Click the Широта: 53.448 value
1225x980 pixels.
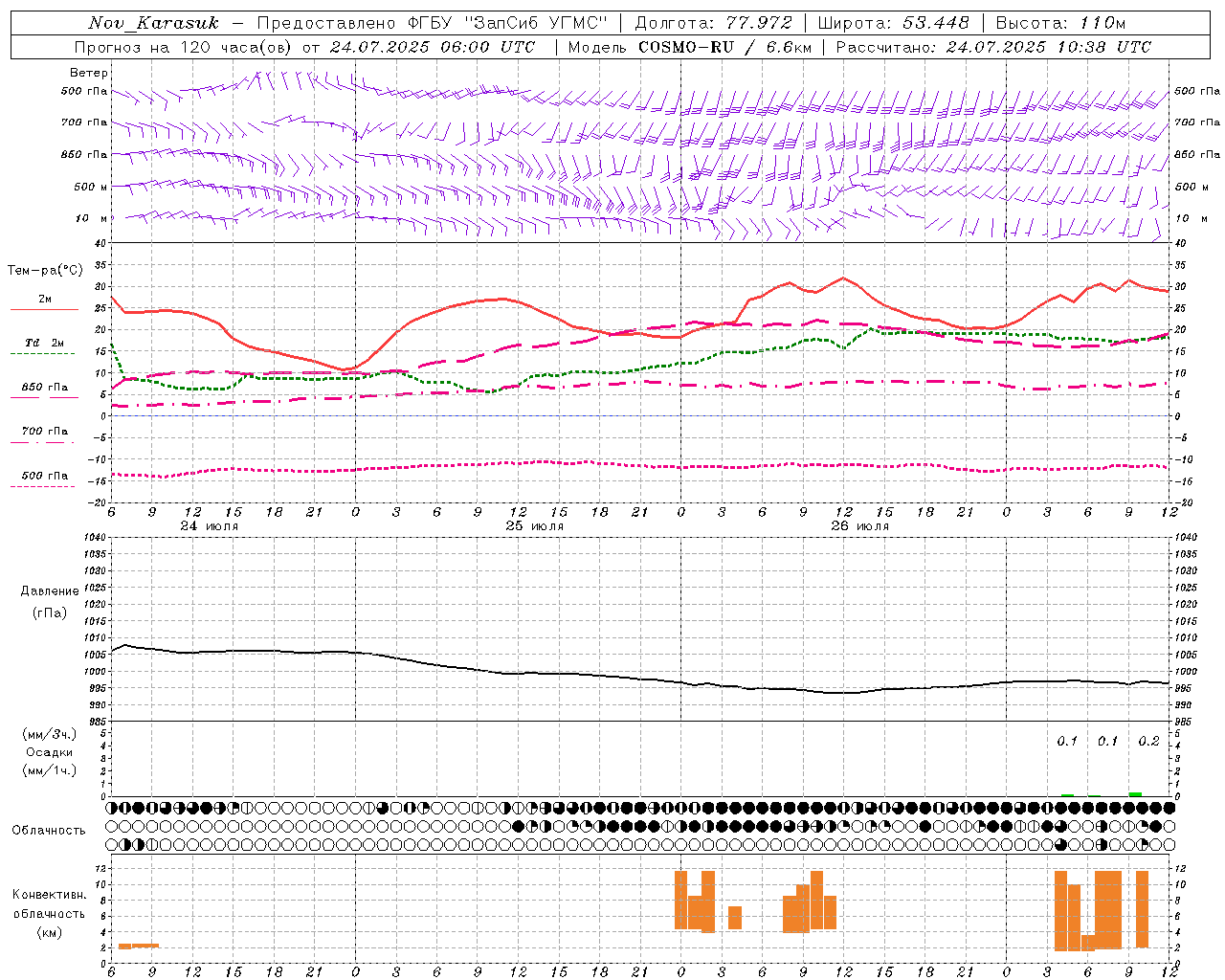click(893, 23)
